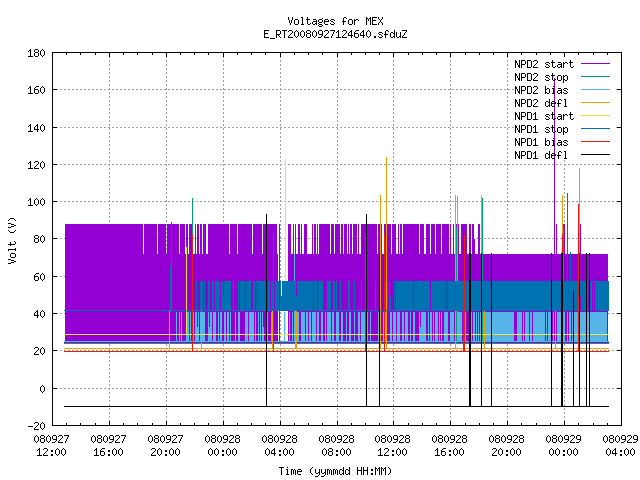This screenshot has width=640, height=480.
Task: Click the 40 tick on the voltage axis
Action: click(39, 314)
